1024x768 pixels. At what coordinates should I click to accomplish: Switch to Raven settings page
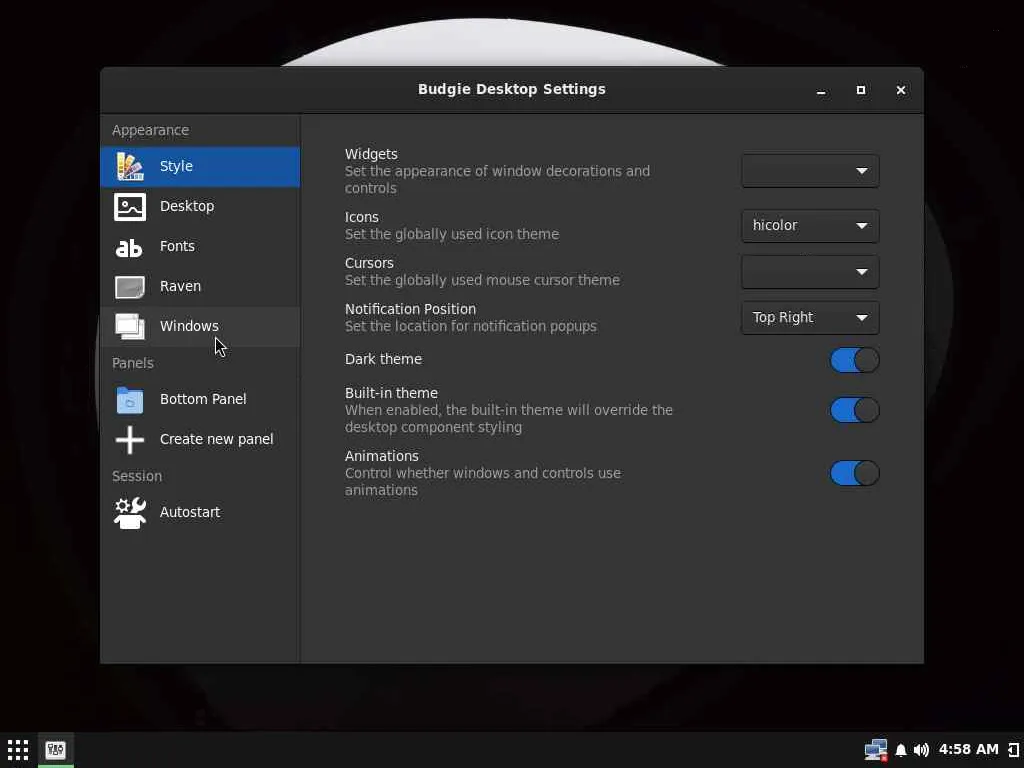(x=200, y=287)
